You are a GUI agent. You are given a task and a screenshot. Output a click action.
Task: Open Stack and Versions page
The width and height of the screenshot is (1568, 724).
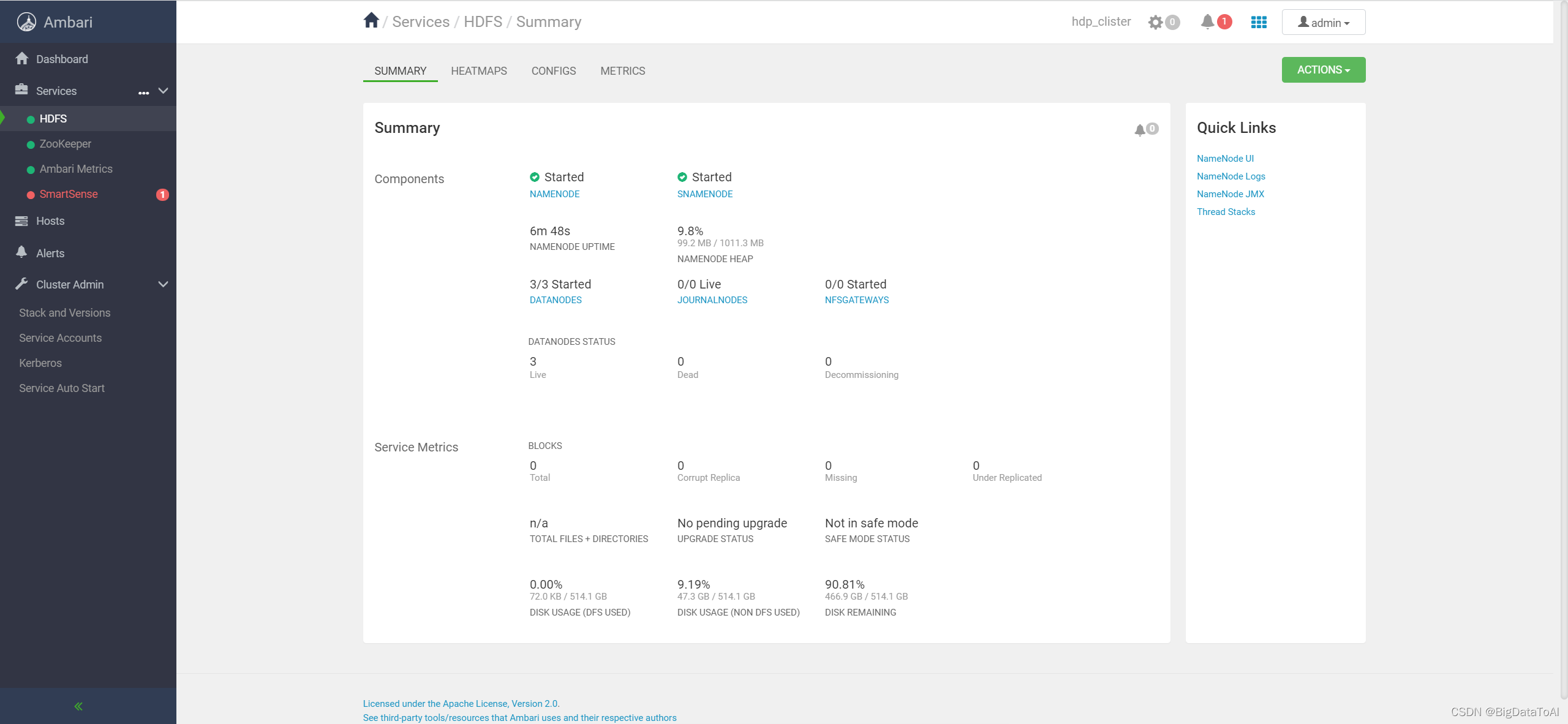pos(65,313)
